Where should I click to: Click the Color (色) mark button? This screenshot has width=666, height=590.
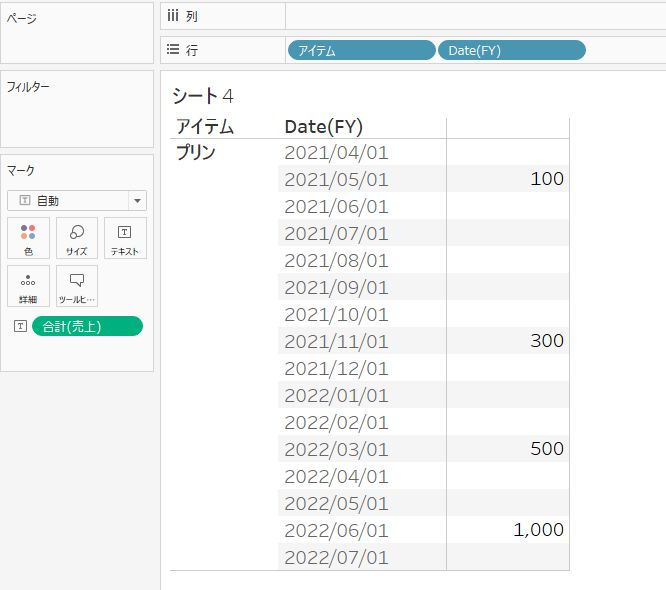click(x=28, y=238)
